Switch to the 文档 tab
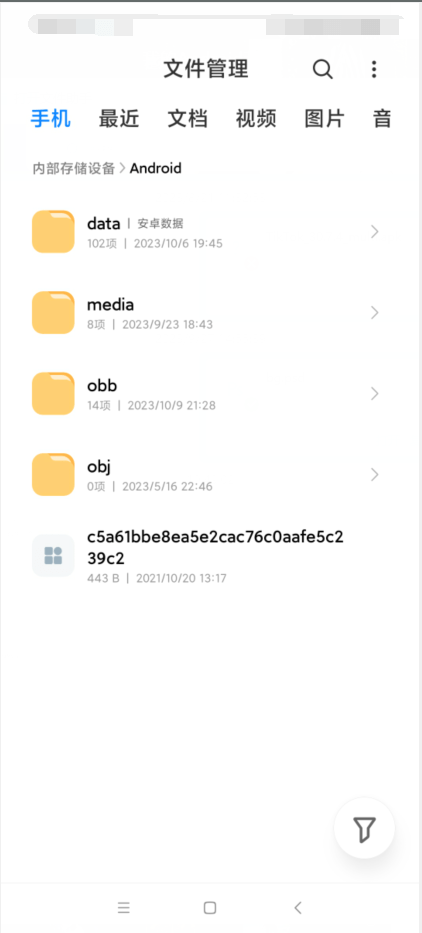This screenshot has height=933, width=422. tap(187, 118)
